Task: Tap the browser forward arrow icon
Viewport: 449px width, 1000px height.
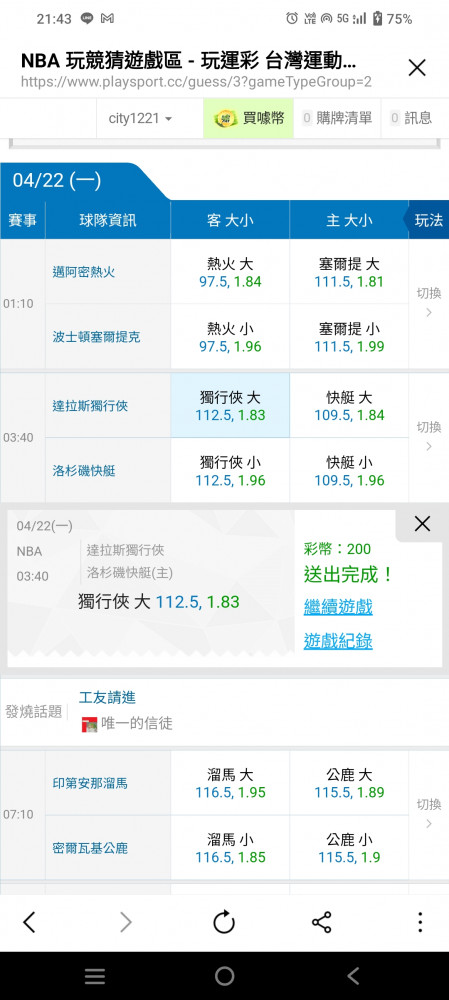Action: 126,922
